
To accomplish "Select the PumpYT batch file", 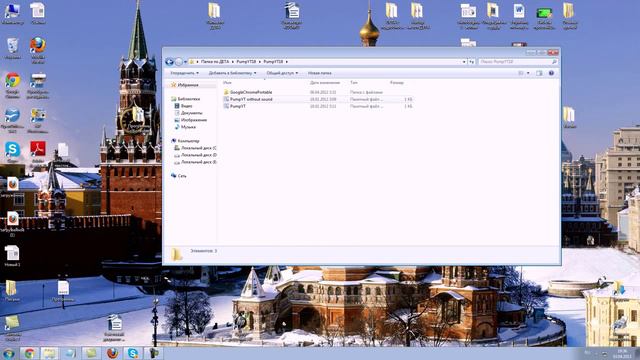I will coord(238,106).
